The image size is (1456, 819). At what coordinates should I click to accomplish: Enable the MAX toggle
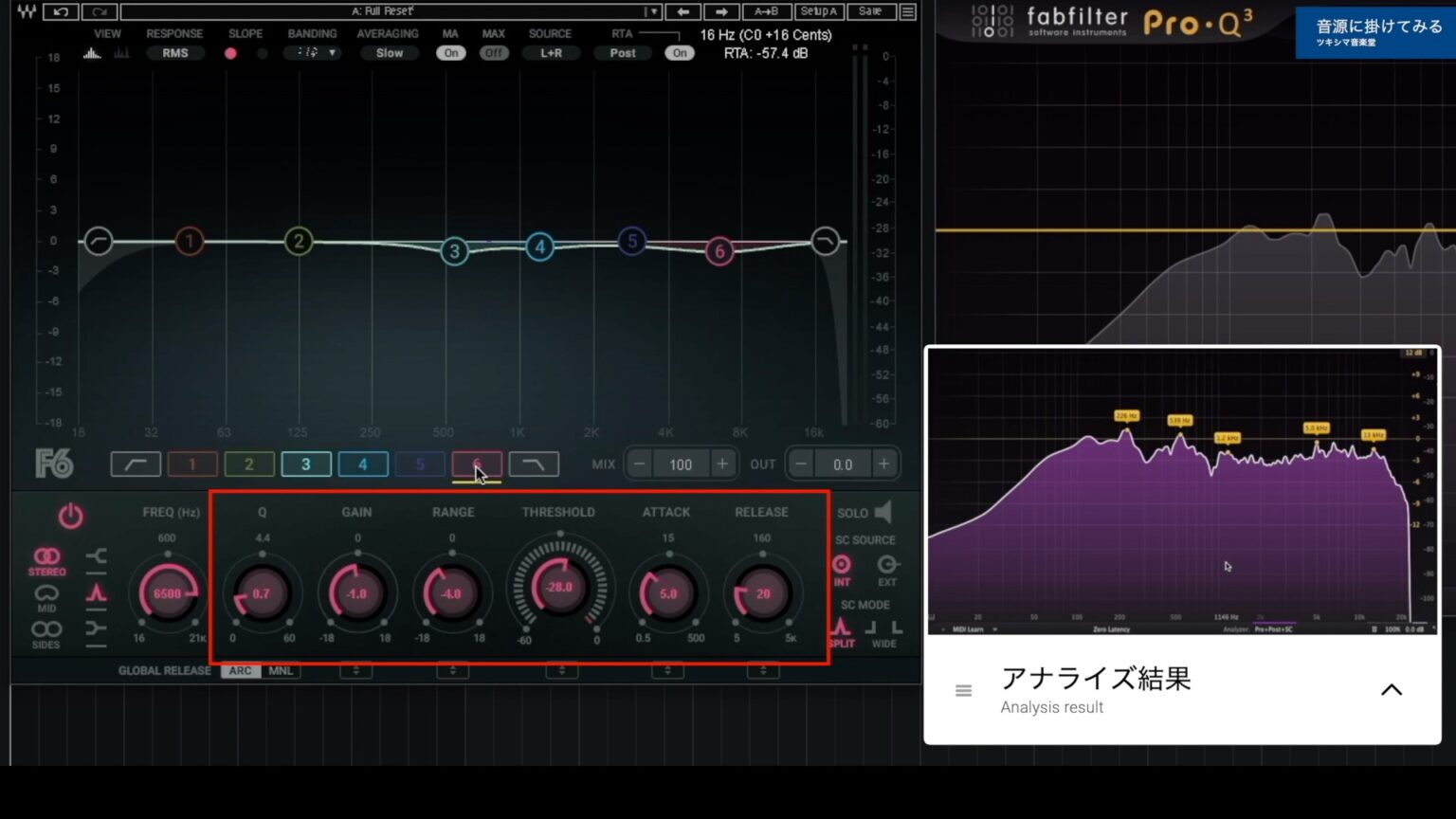[x=493, y=53]
